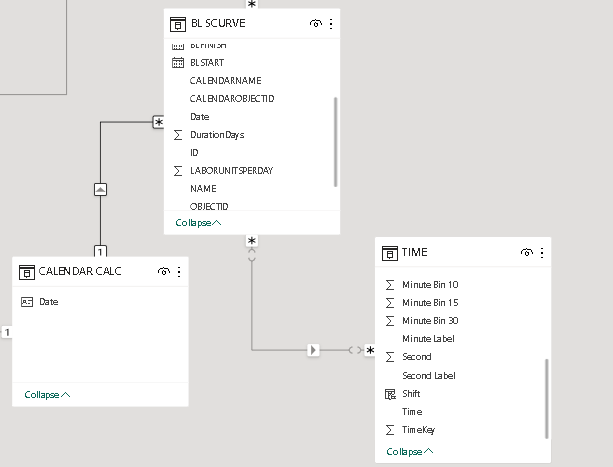Click sigma icon beside Minute Bin 15

coord(390,303)
